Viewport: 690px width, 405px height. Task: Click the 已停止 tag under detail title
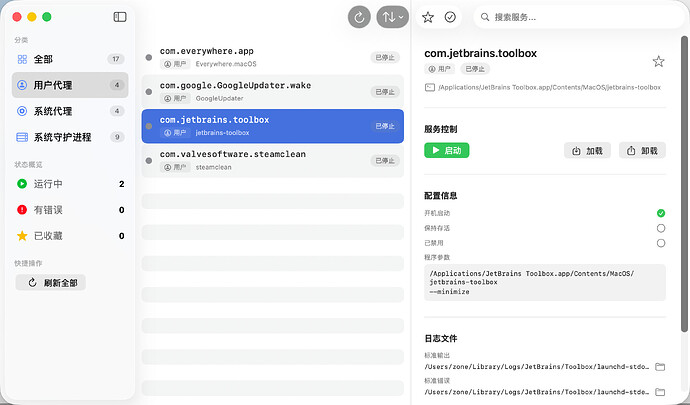click(x=475, y=69)
